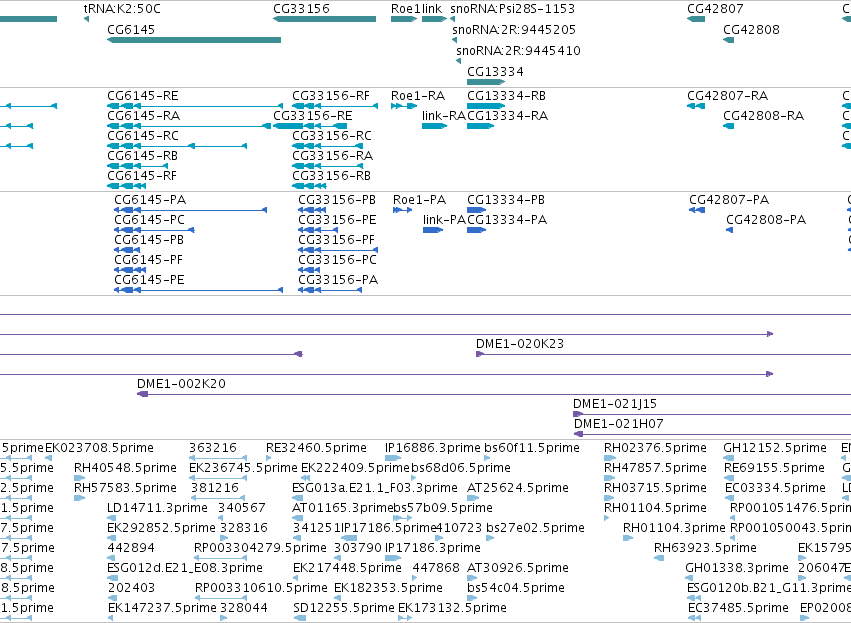Screen dimensions: 851x623
Task: Click transcript CG13334-RA
Action: point(507,116)
